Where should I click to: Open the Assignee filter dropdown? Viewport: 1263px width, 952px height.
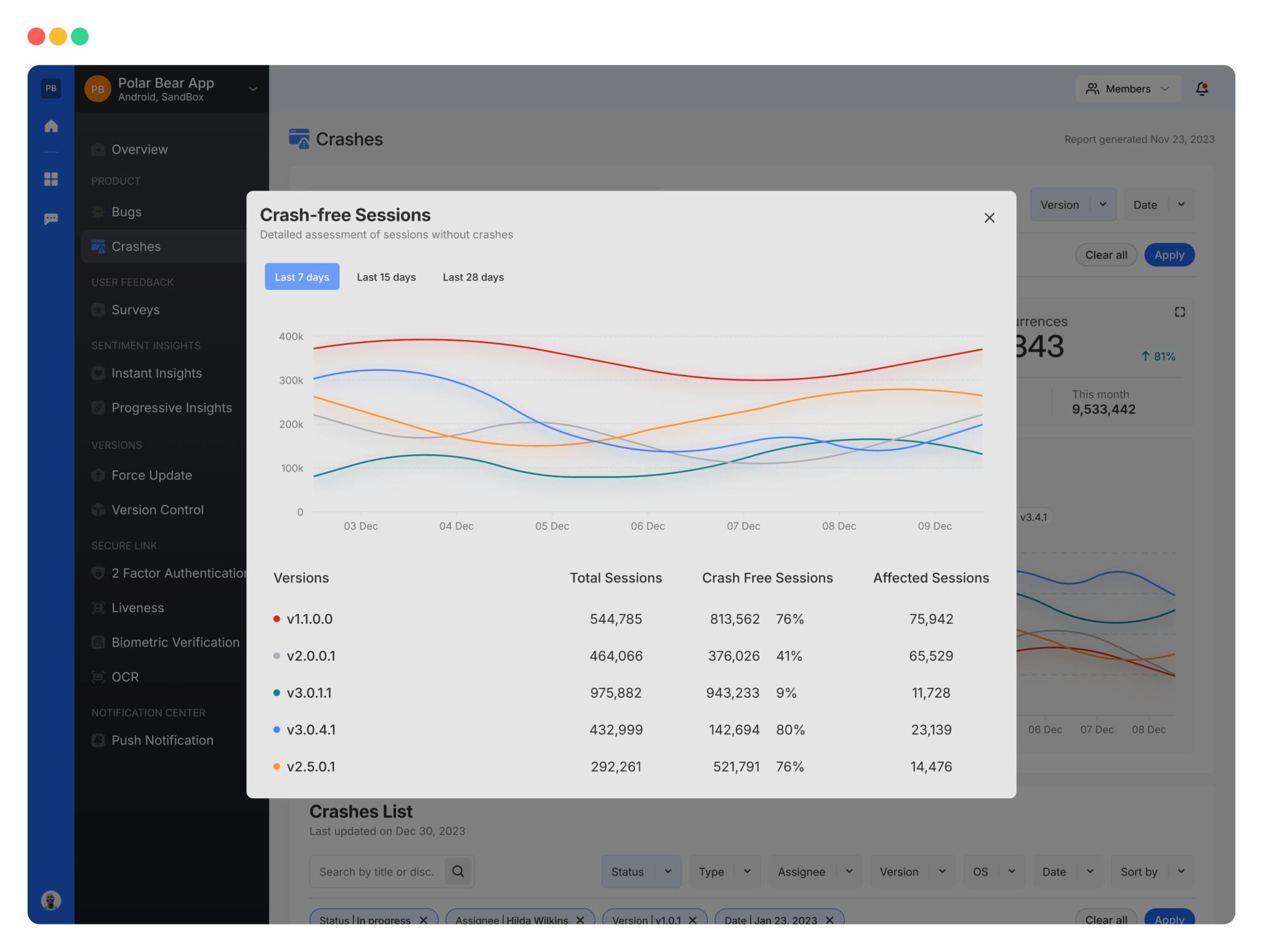coord(815,871)
